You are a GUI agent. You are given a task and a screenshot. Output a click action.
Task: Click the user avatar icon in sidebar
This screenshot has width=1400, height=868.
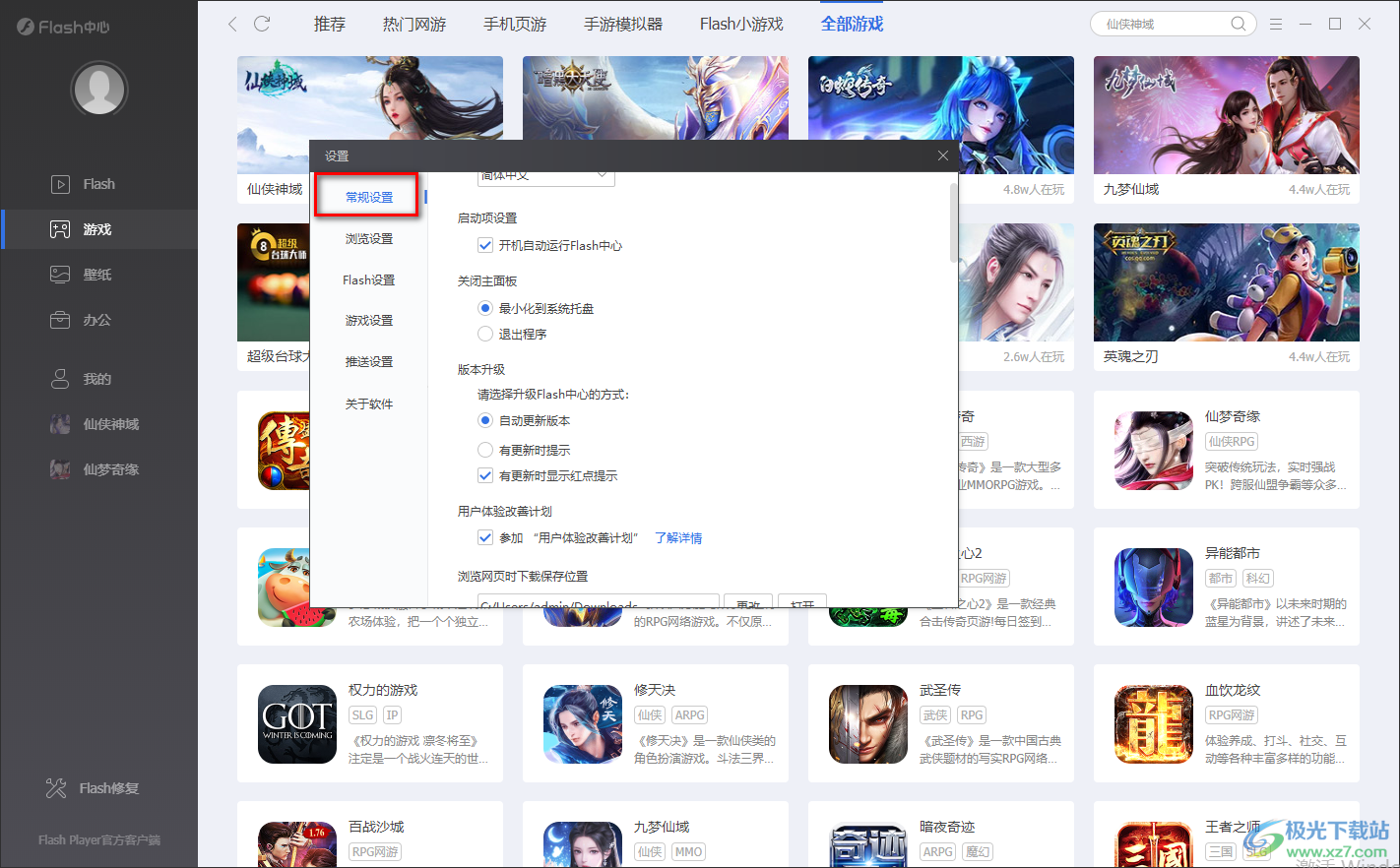click(x=99, y=90)
